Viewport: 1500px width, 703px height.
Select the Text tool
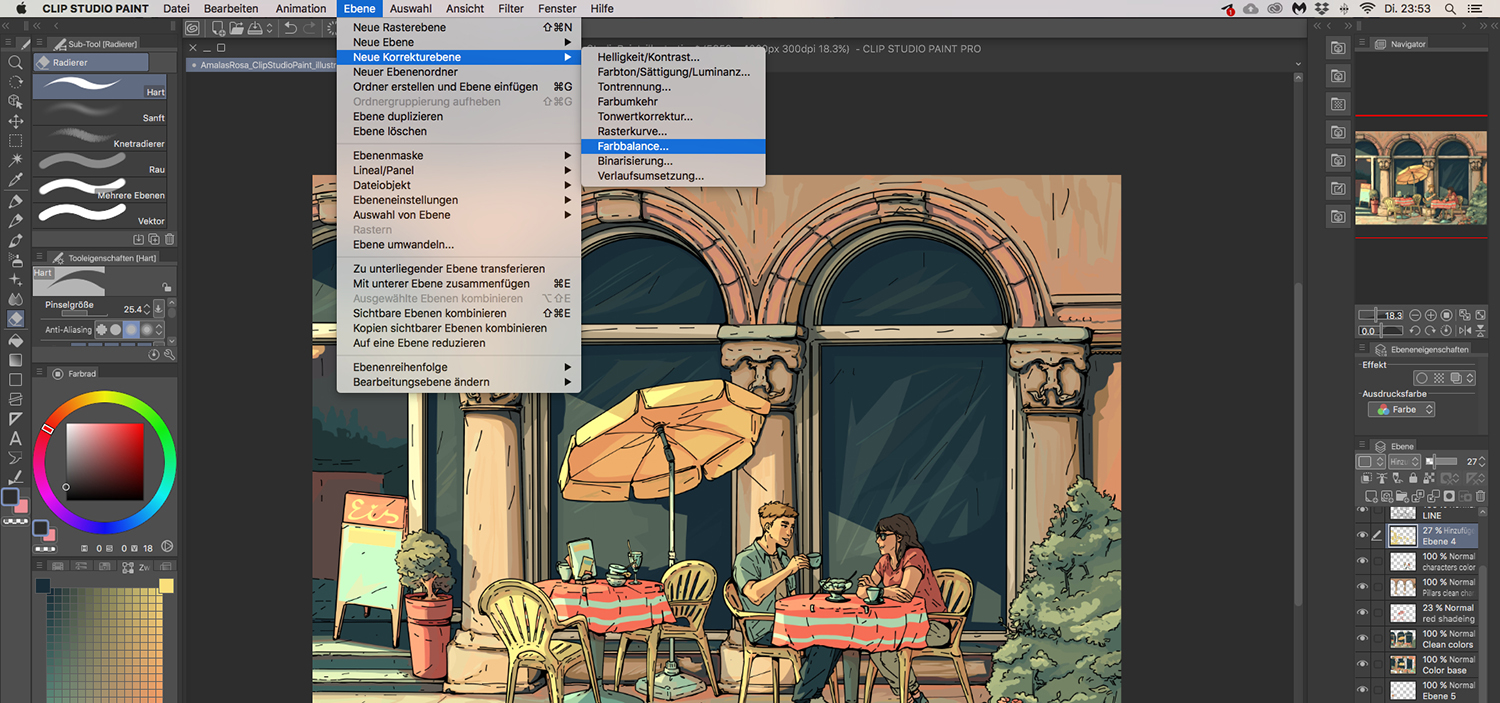tap(15, 438)
